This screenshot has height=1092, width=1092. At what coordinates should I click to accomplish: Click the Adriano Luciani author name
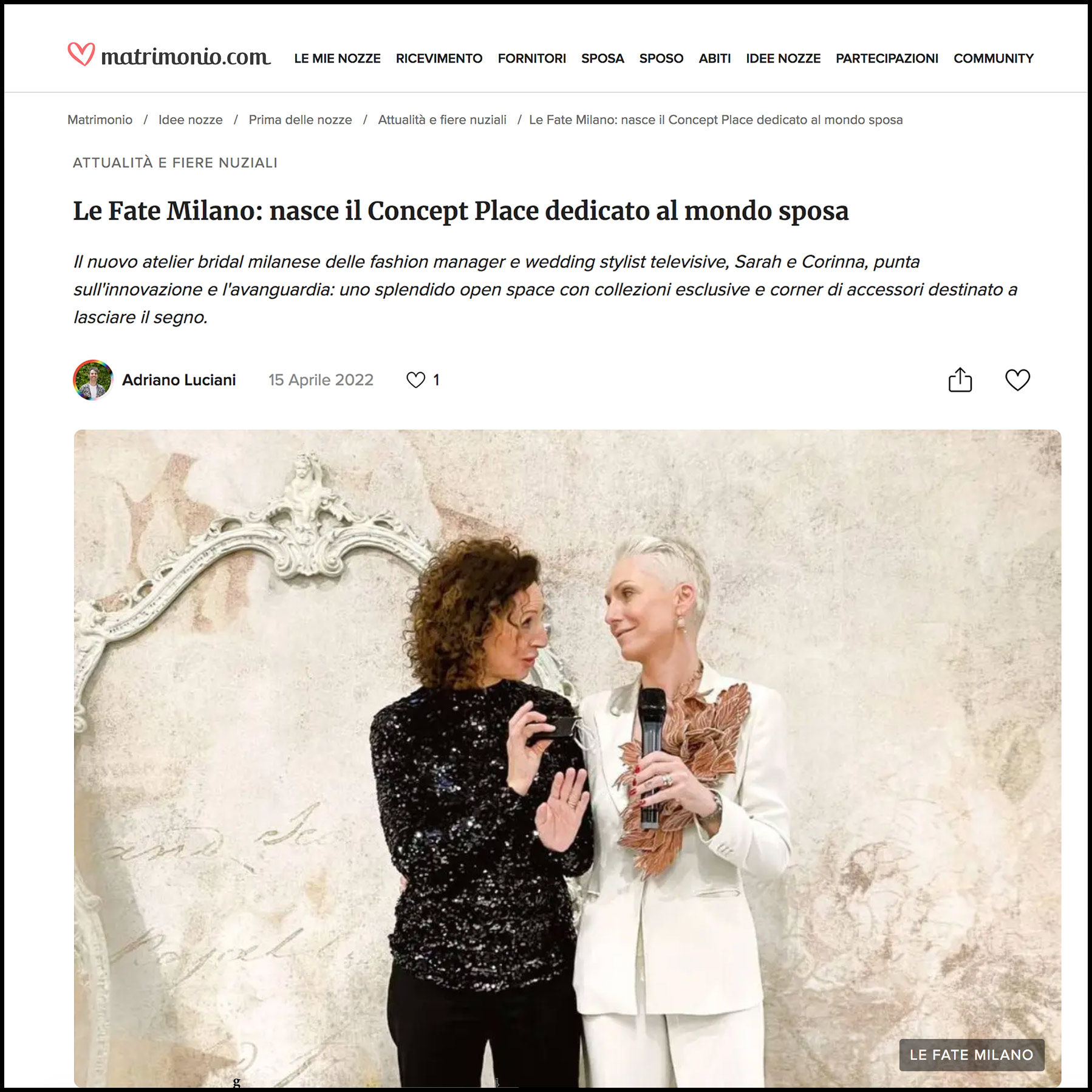[179, 380]
